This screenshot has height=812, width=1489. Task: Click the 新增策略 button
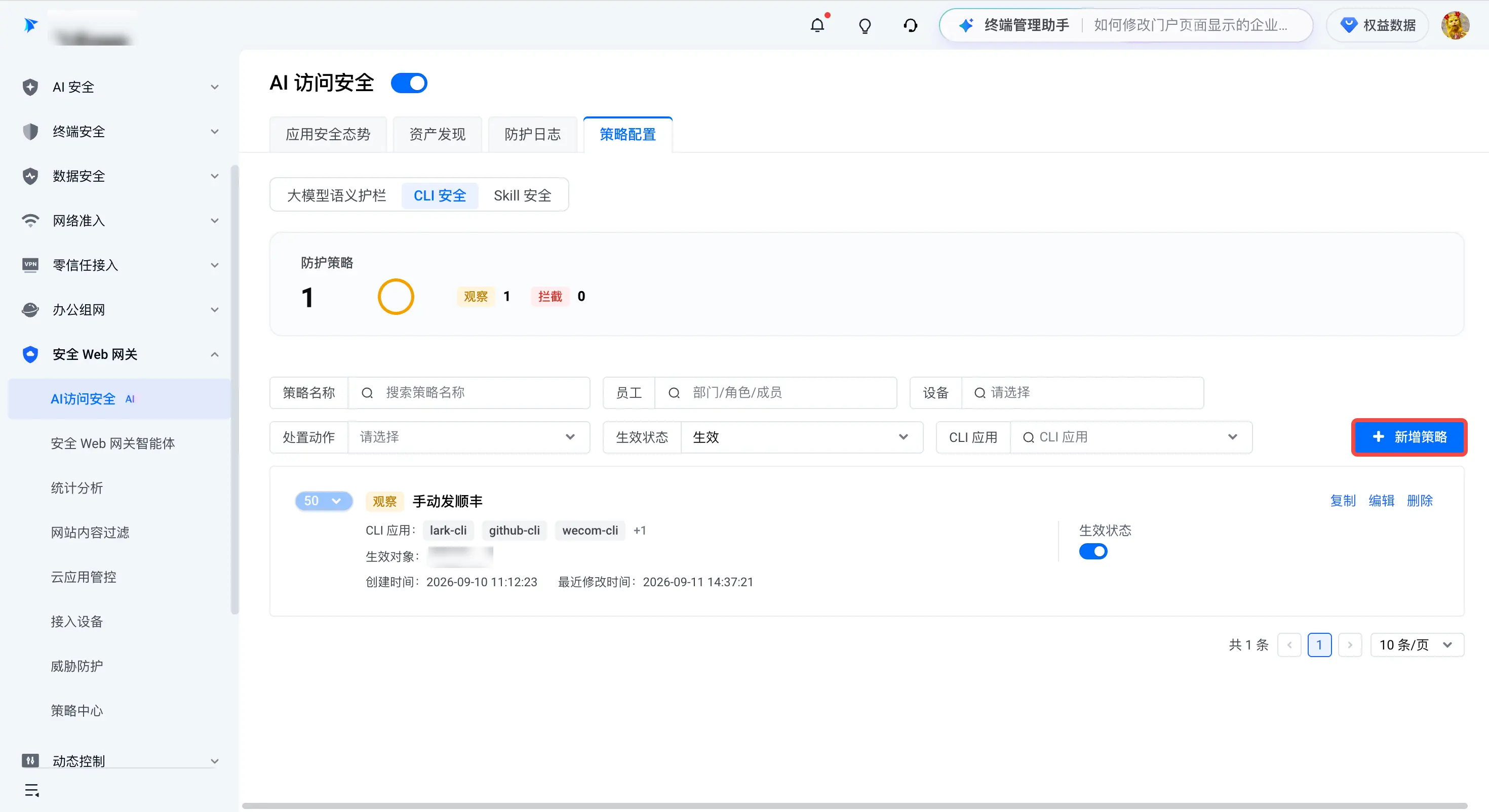point(1408,437)
